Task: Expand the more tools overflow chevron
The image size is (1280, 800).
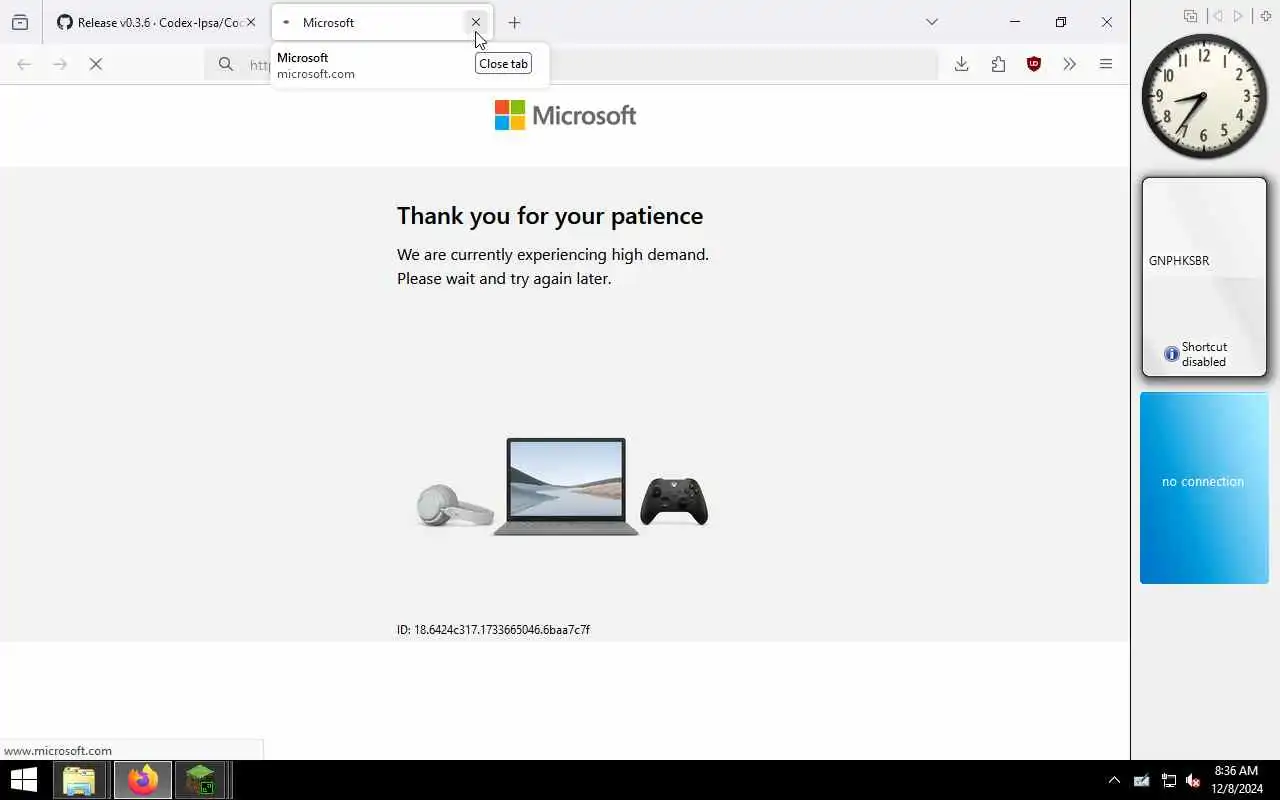Action: (1070, 64)
